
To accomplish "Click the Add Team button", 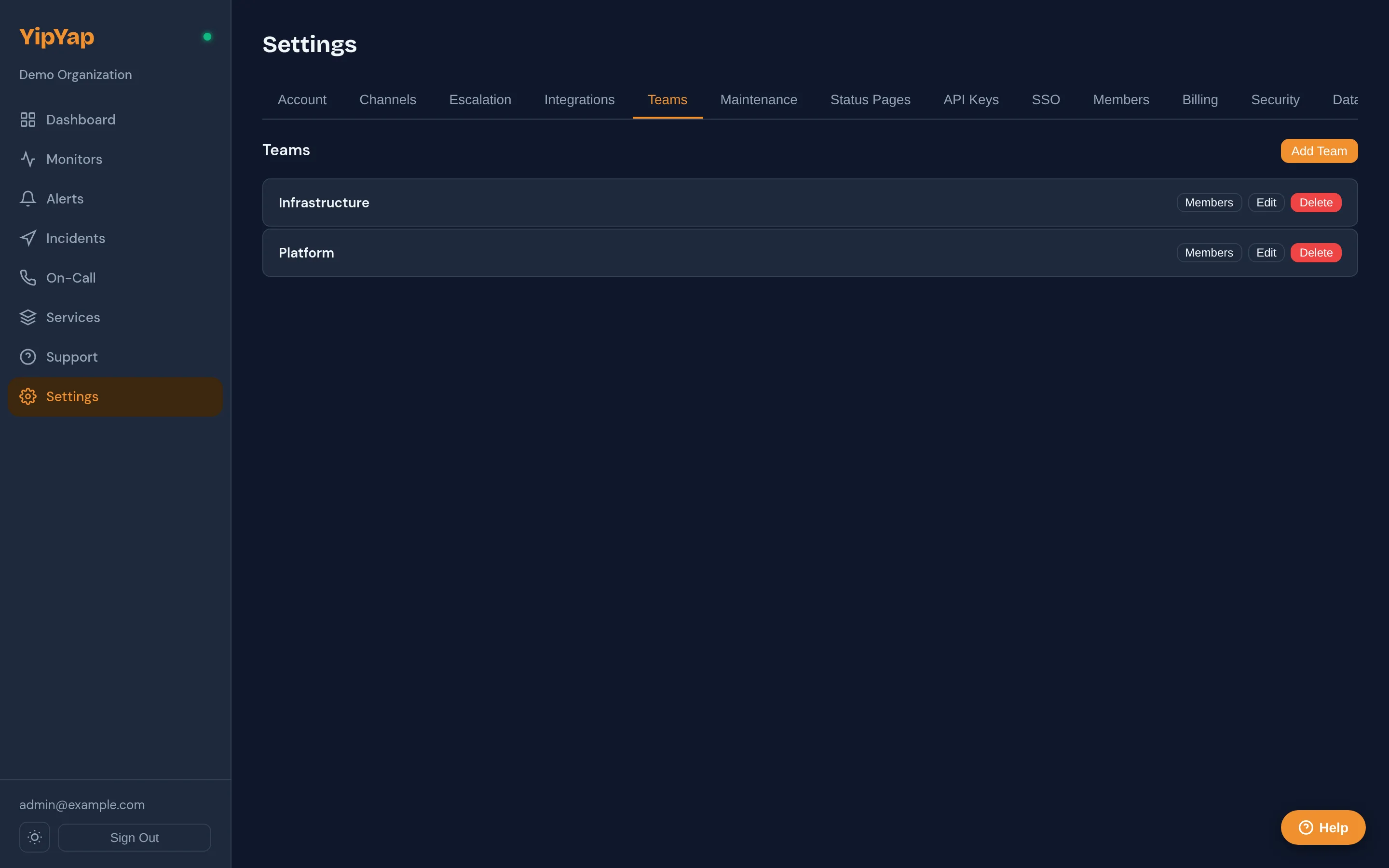I will pyautogui.click(x=1319, y=150).
